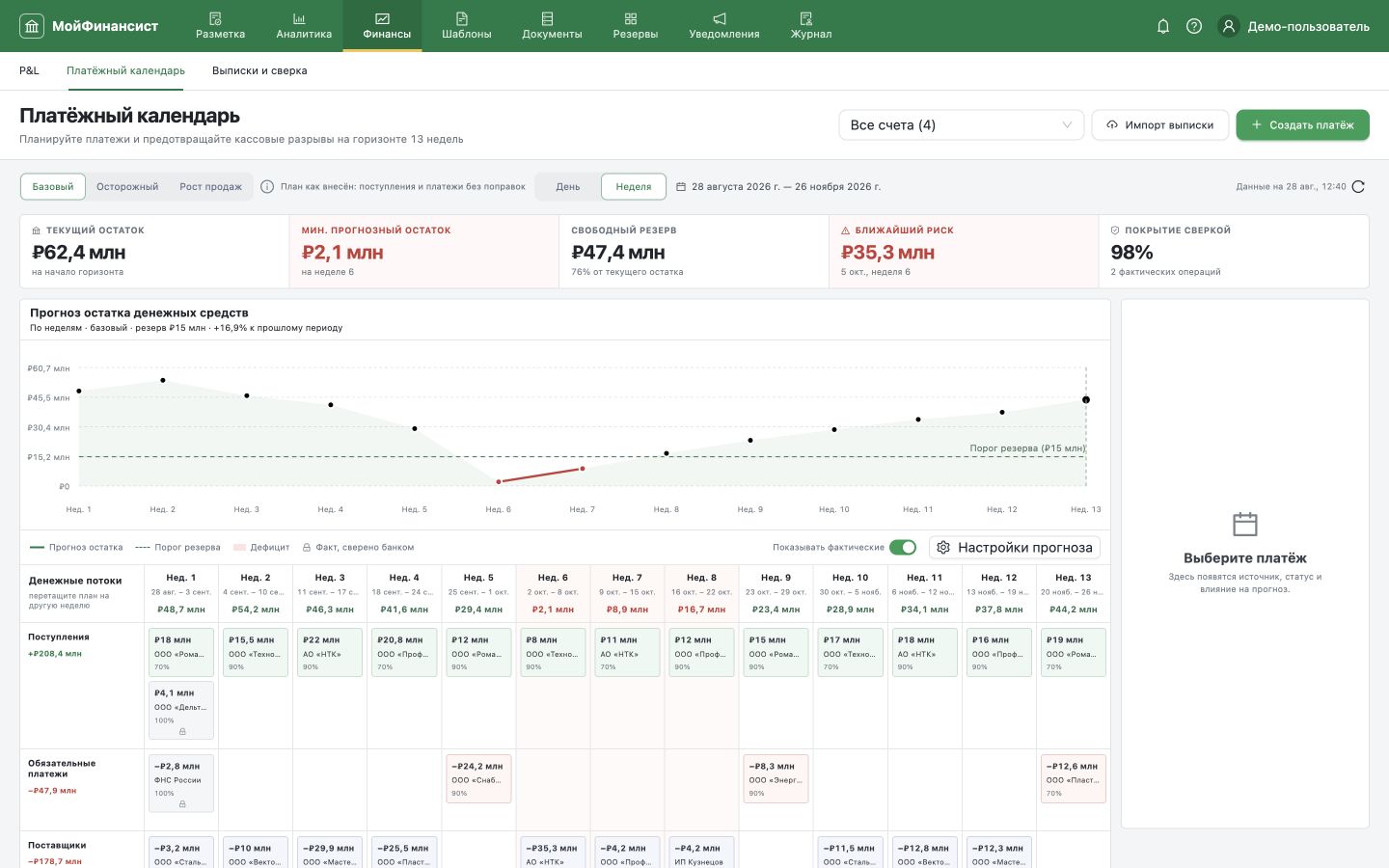Click the lock icon on ФНС России card

pyautogui.click(x=182, y=804)
